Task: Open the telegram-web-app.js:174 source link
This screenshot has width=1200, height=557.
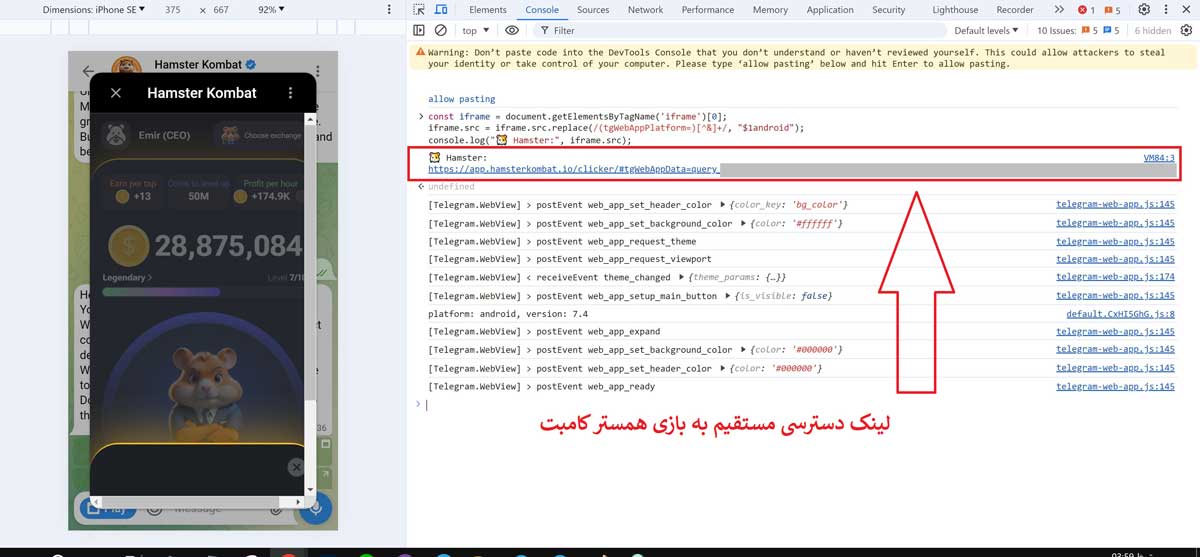Action: [x=1116, y=277]
